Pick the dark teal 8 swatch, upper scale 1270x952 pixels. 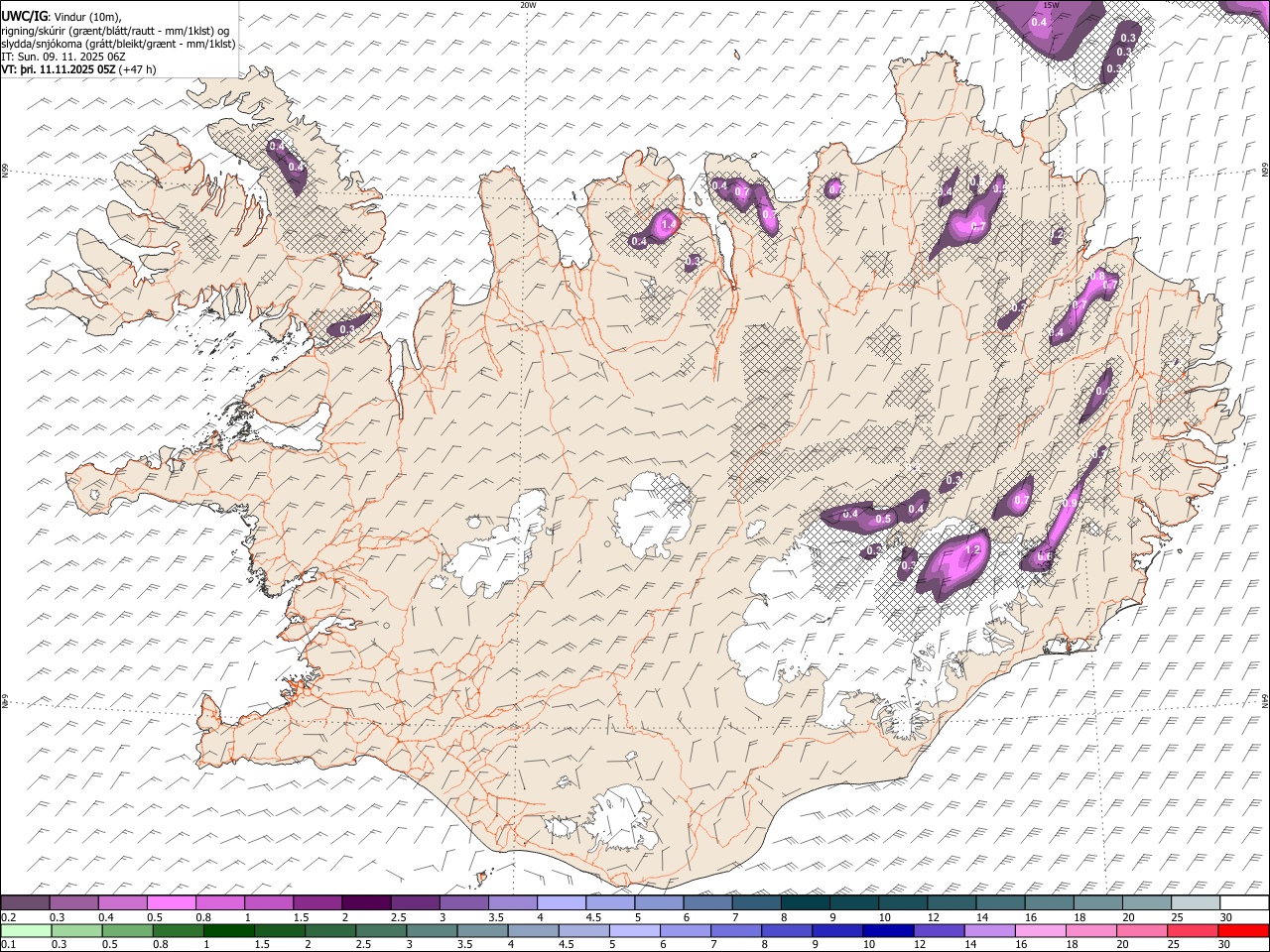click(806, 902)
